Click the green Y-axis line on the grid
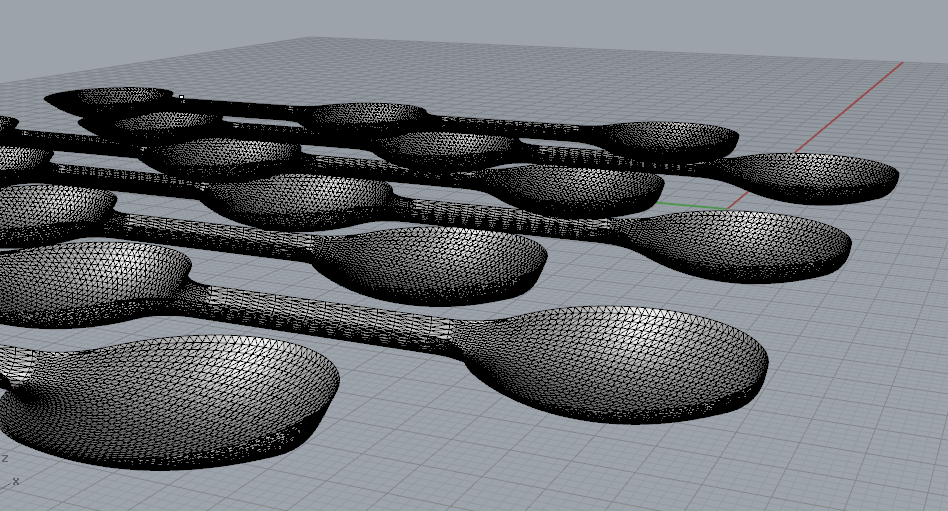Viewport: 948px width, 511px height. point(692,206)
